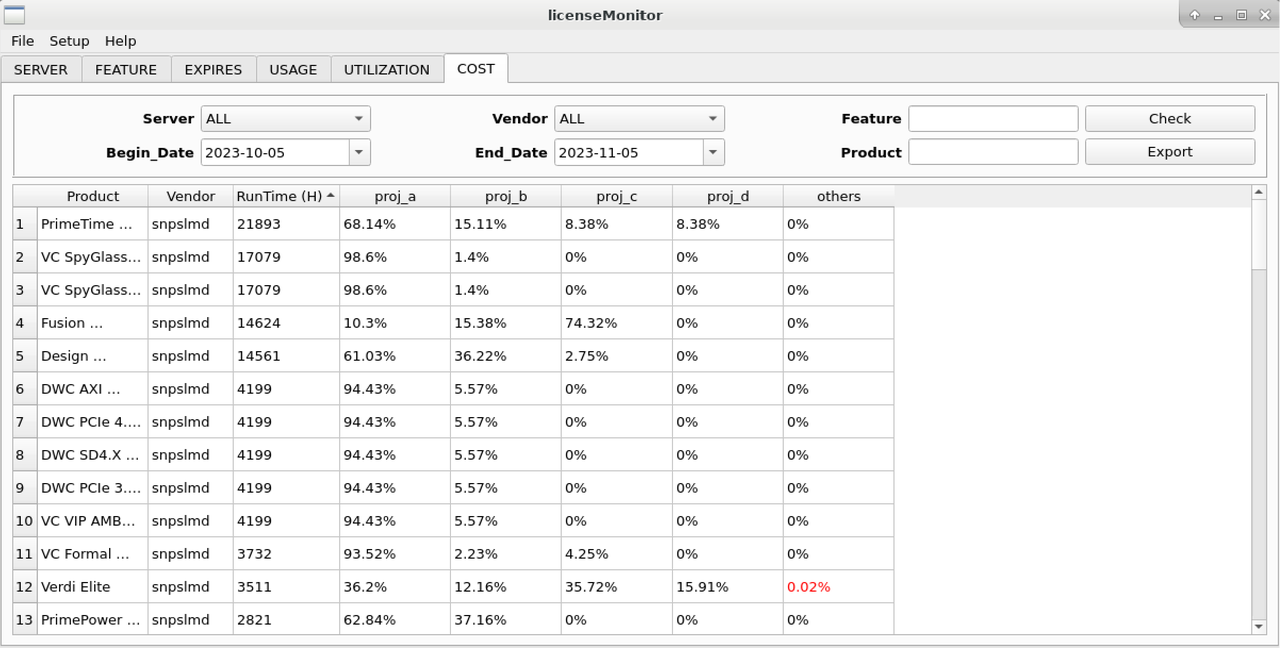
Task: Switch to the FEATURE tab
Action: 125,69
